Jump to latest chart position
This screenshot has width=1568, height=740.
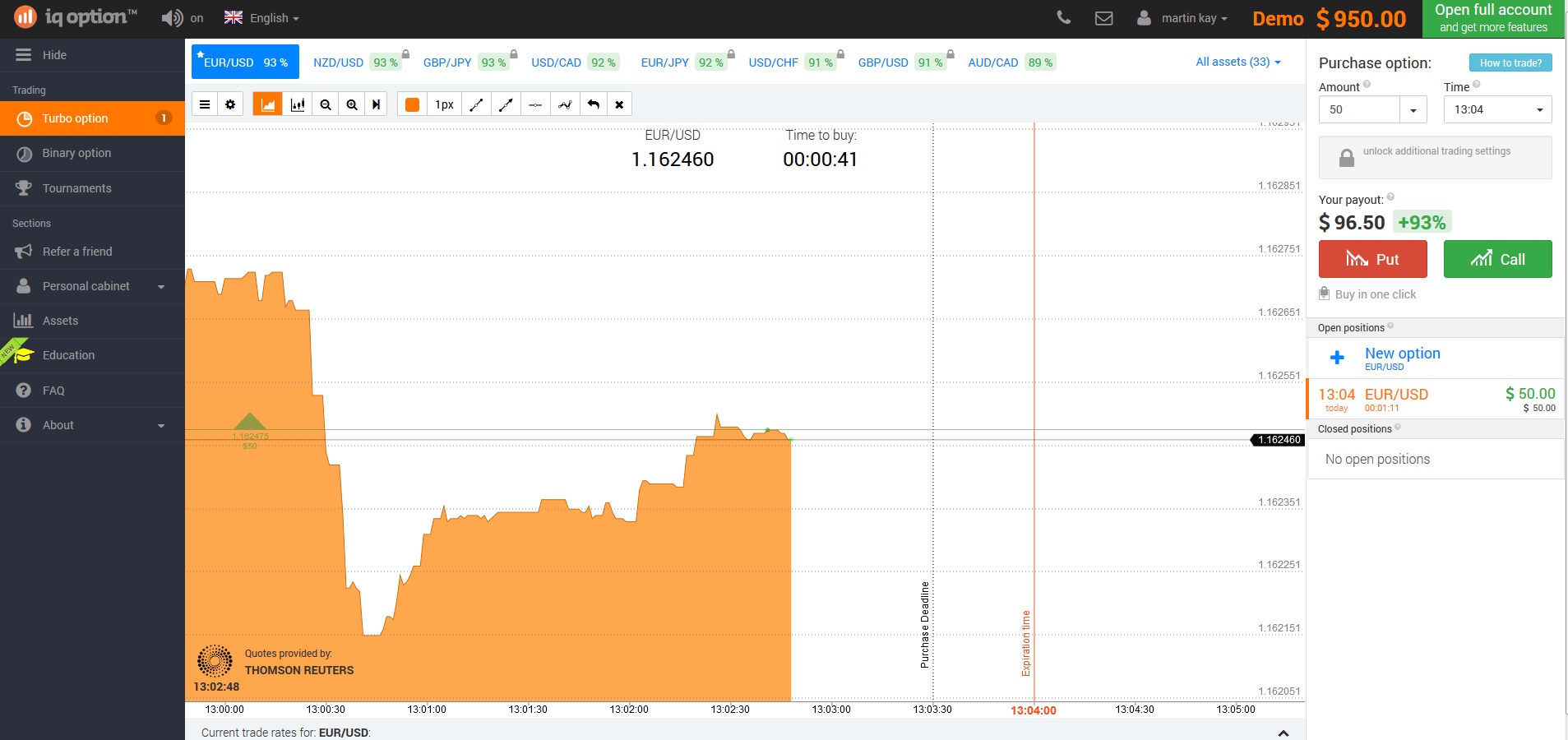pos(376,104)
